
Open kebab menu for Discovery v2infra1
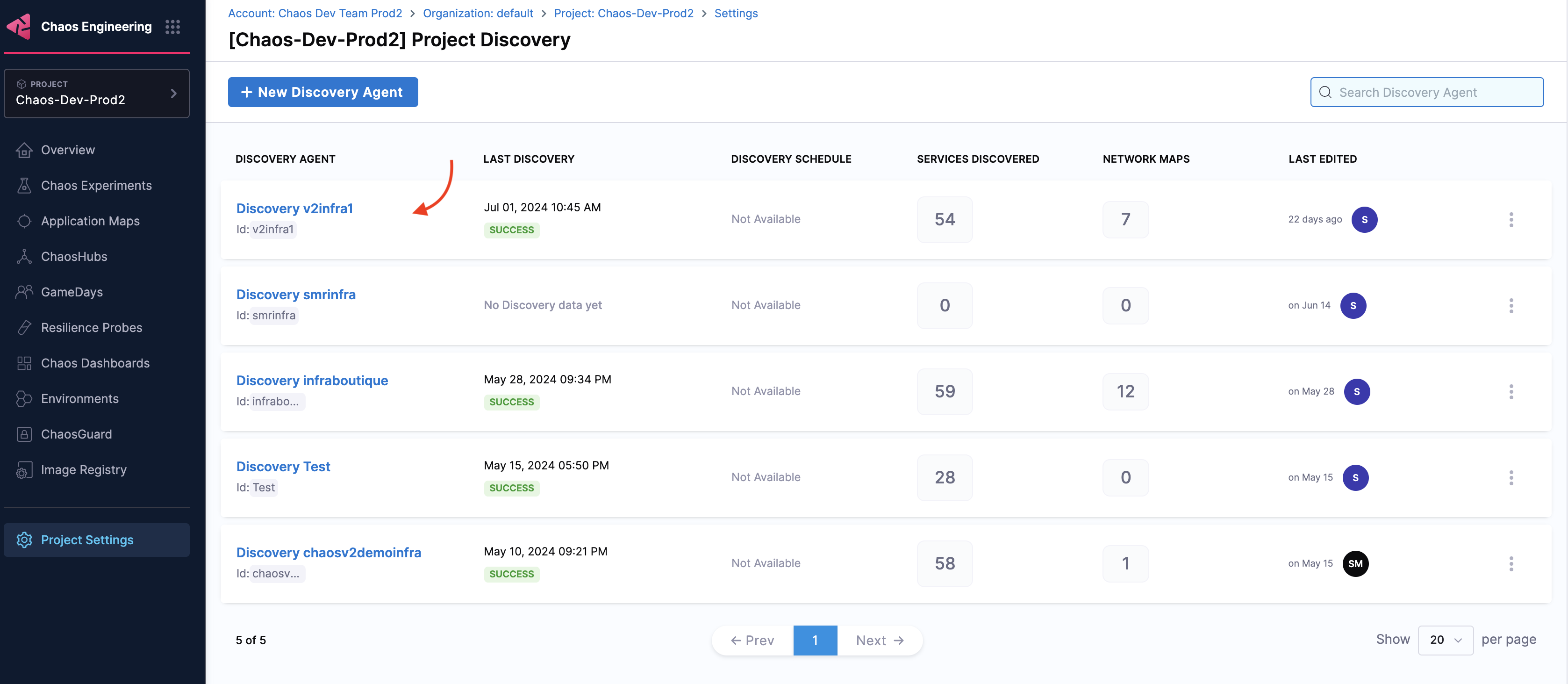point(1511,219)
